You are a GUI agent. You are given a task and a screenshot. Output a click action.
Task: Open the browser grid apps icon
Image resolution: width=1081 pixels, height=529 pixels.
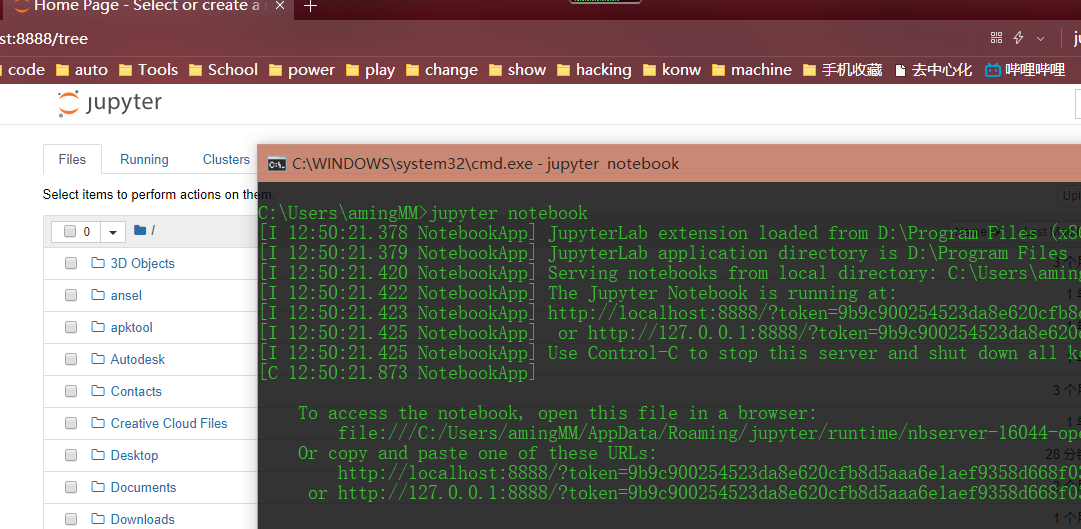coord(996,38)
